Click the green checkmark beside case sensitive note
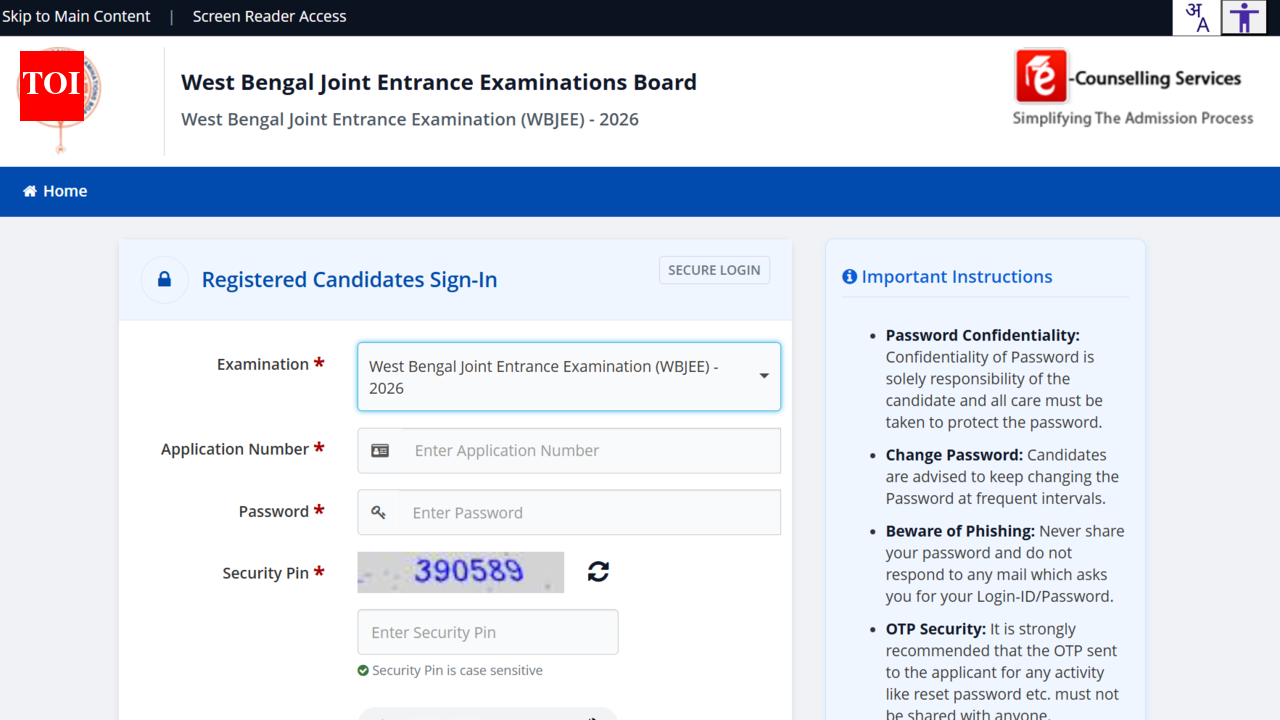1280x720 pixels. click(x=362, y=670)
